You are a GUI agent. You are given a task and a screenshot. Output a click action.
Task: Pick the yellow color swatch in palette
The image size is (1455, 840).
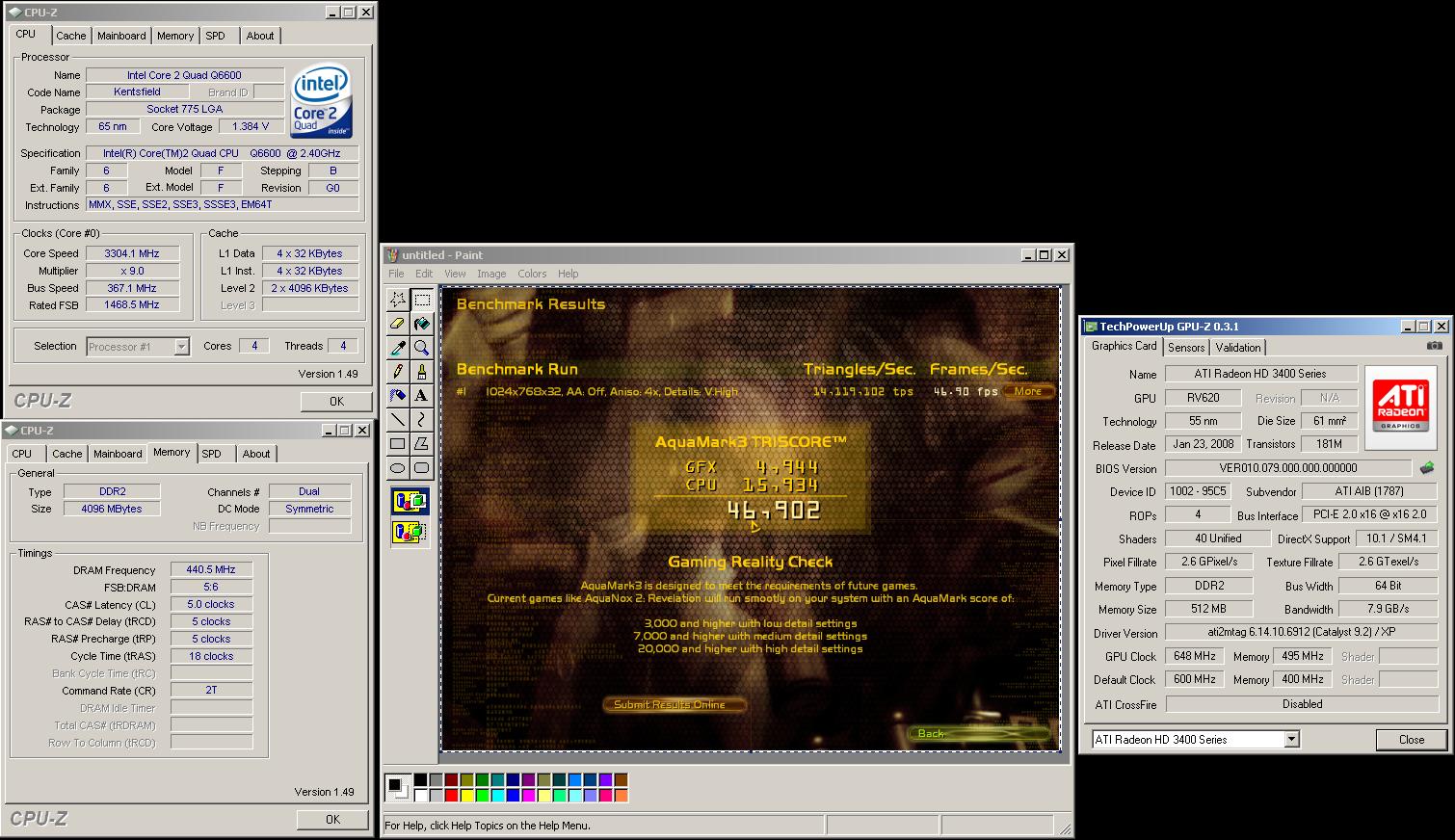(466, 796)
